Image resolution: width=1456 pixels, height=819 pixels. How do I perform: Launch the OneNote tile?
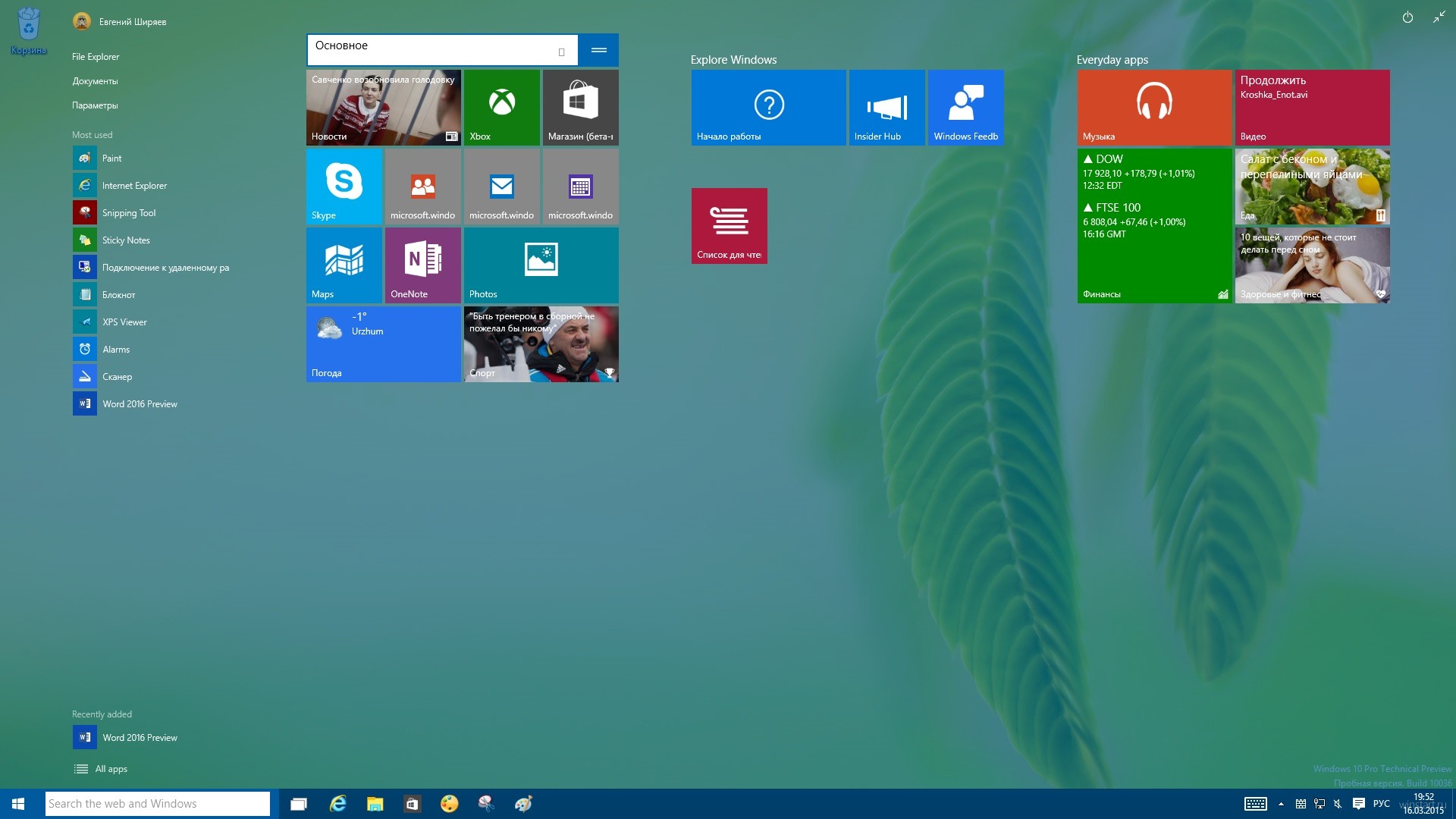point(422,265)
